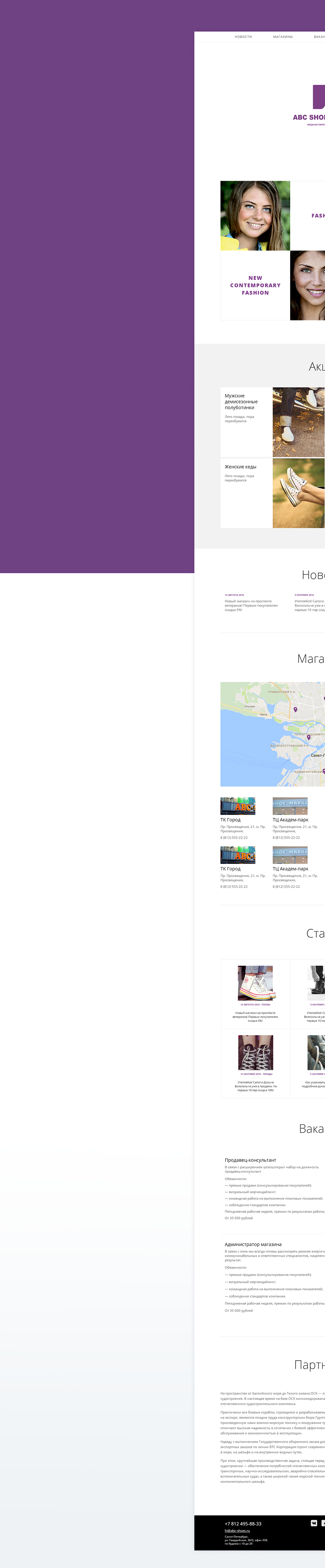Go to Магазины in the top navigation

[282, 36]
